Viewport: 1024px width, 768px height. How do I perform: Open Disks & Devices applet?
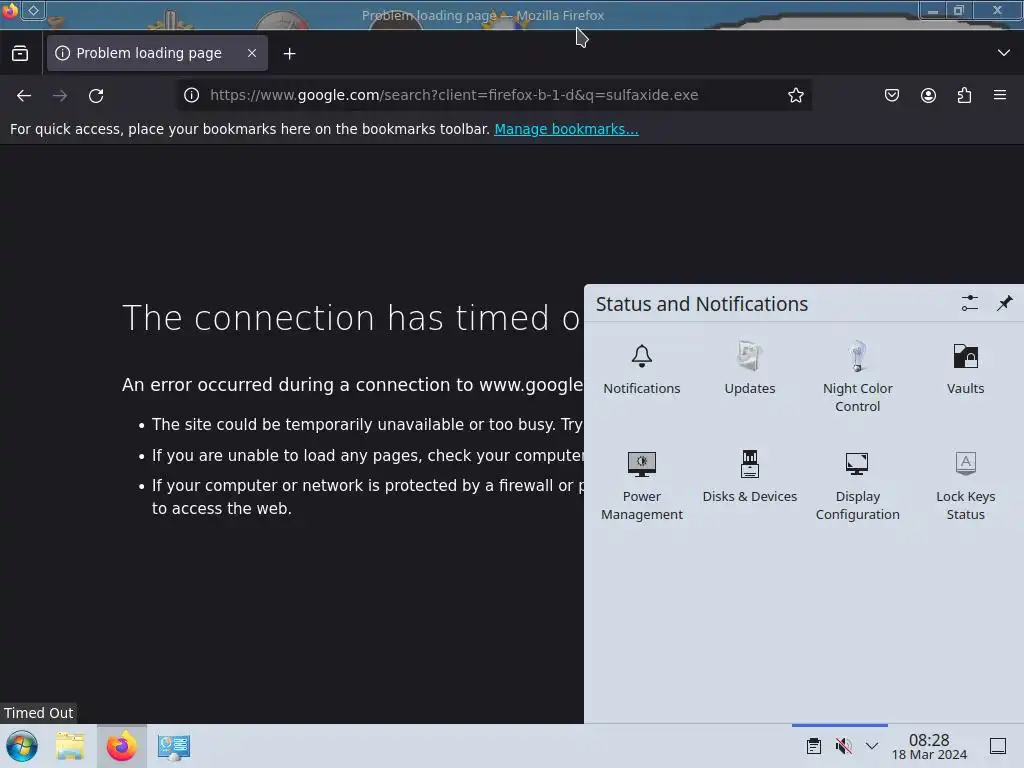749,477
